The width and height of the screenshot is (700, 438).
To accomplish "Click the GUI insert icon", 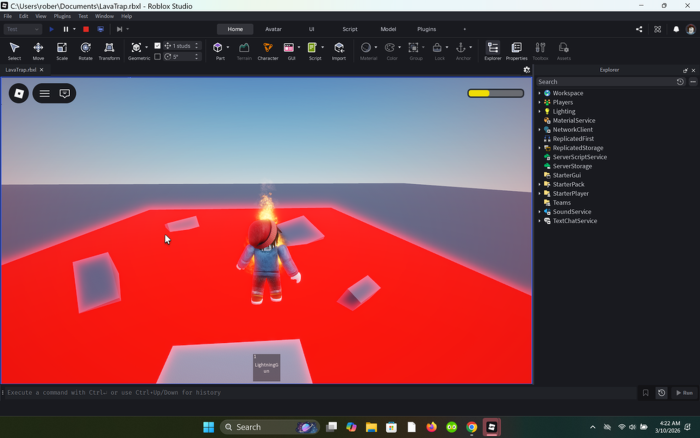I will click(289, 48).
